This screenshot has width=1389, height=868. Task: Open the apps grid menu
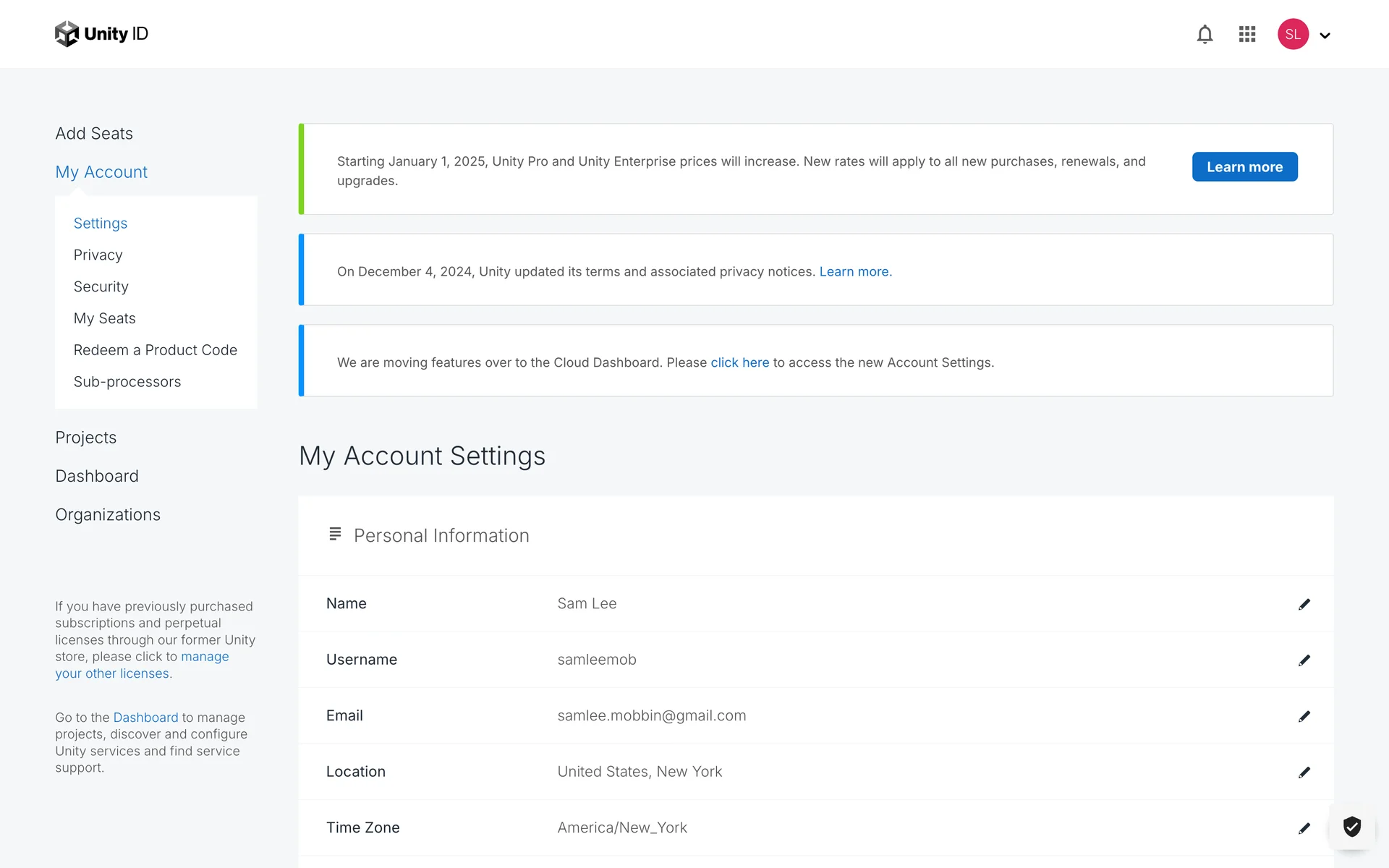pyautogui.click(x=1246, y=34)
